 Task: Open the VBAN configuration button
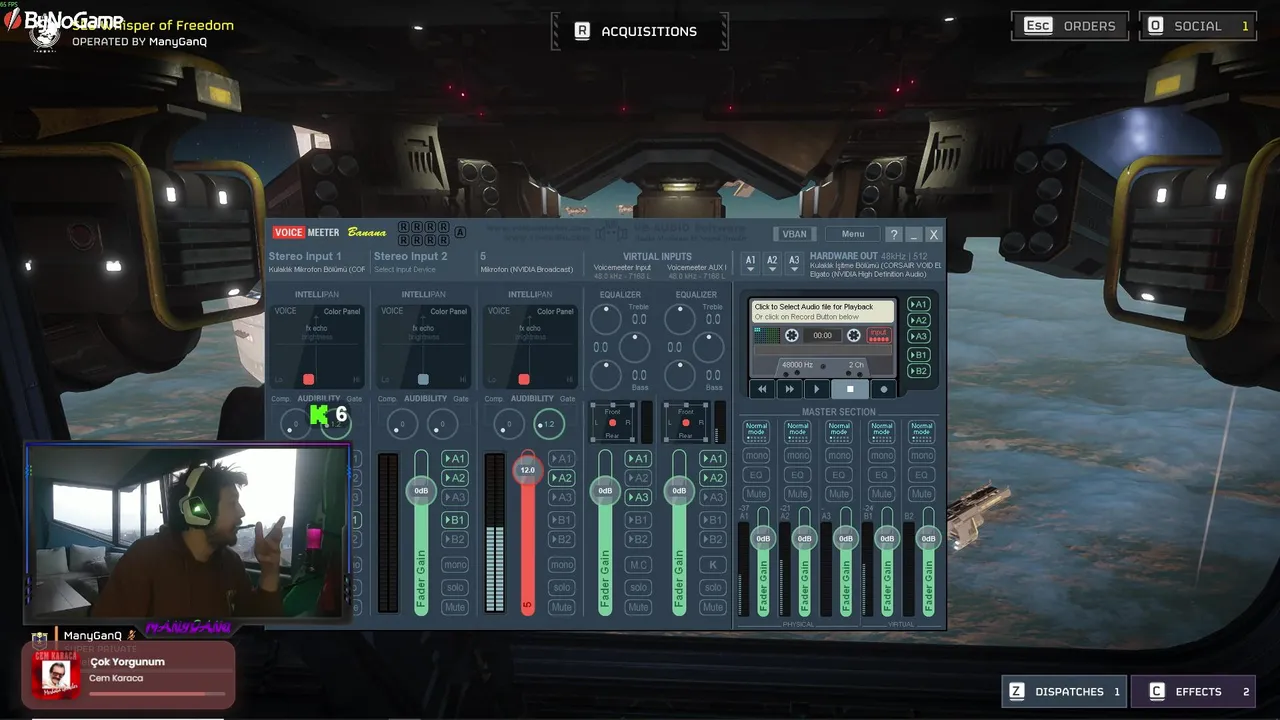tap(795, 234)
